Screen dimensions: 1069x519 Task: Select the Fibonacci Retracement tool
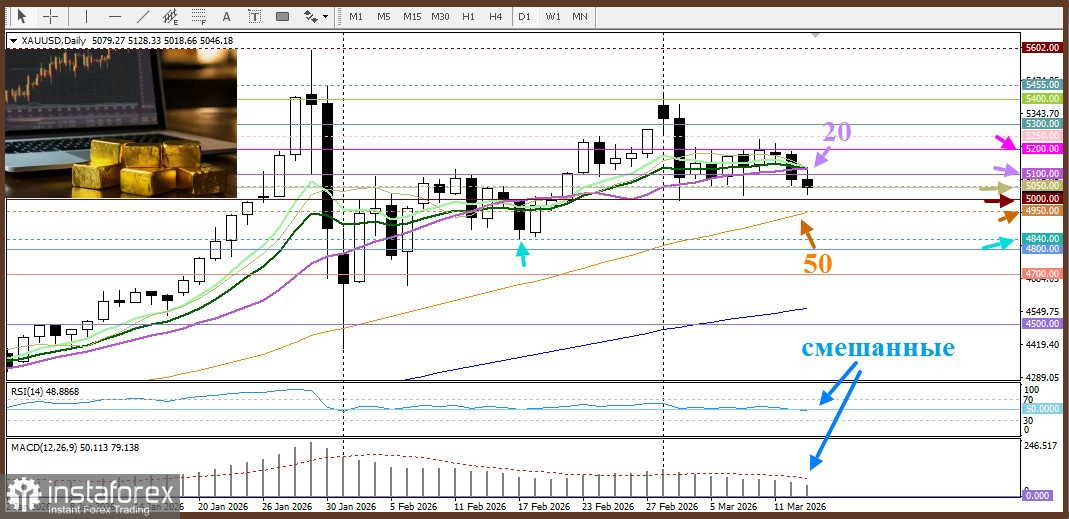tap(200, 16)
